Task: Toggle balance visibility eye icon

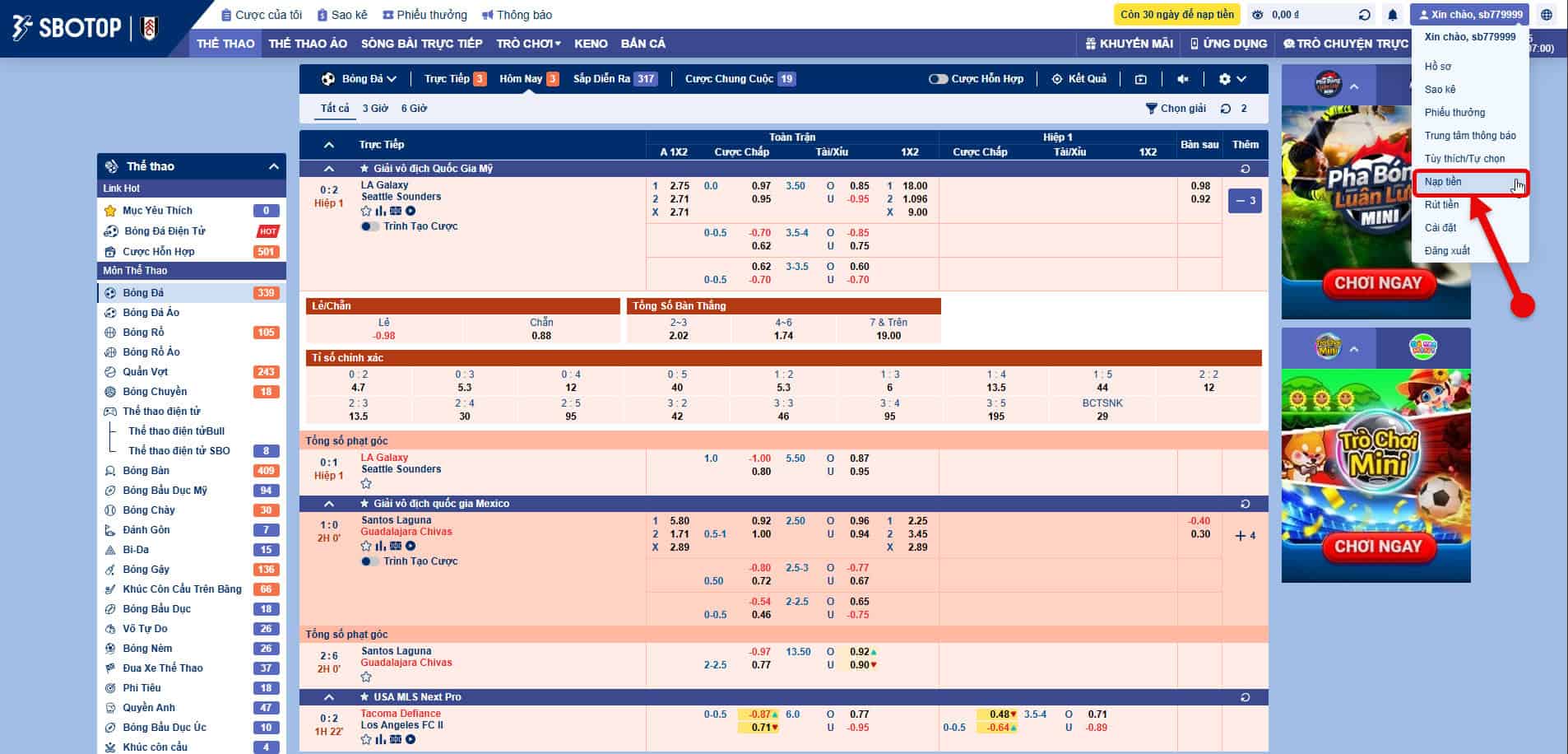Action: pos(1257,15)
